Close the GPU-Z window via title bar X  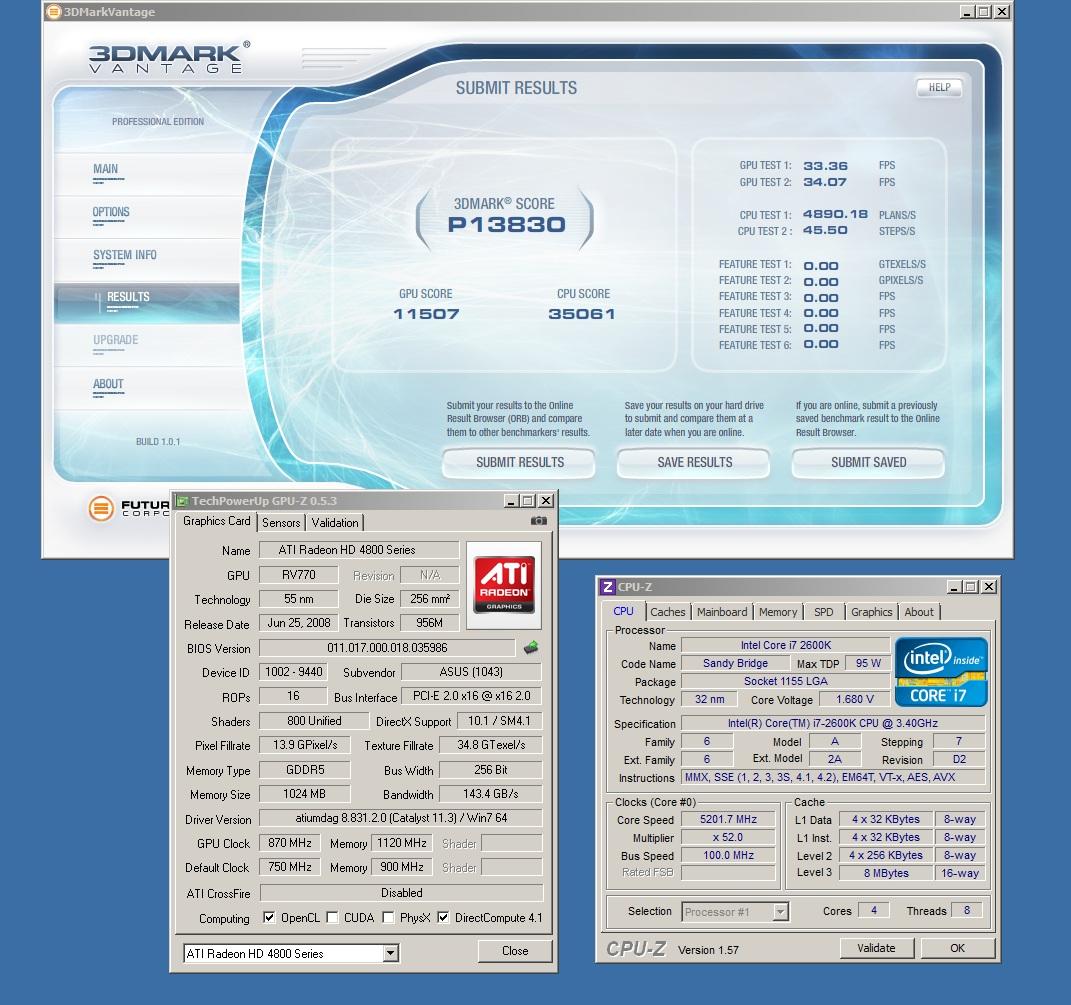546,501
